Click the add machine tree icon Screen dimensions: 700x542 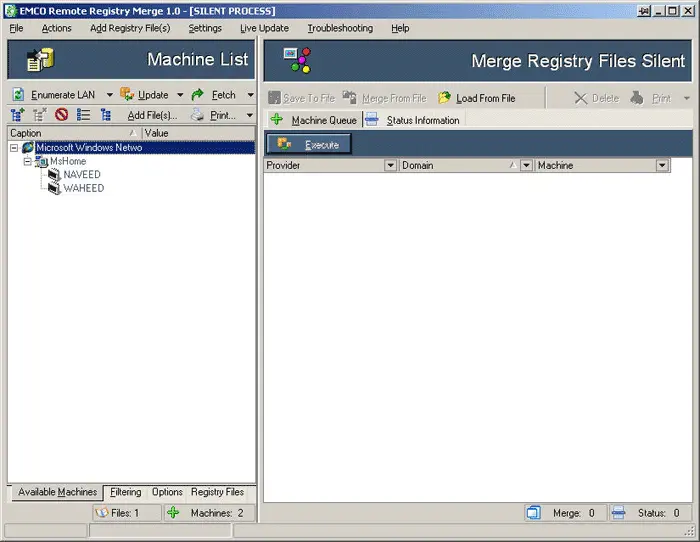(x=18, y=116)
